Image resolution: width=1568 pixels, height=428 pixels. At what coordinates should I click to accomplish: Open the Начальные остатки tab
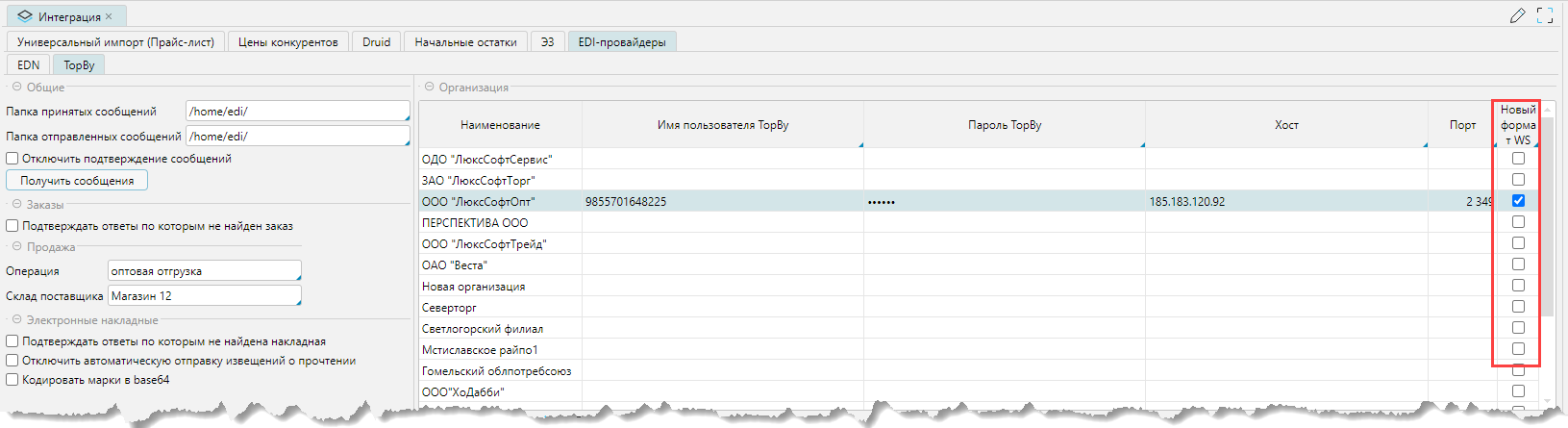pos(465,42)
